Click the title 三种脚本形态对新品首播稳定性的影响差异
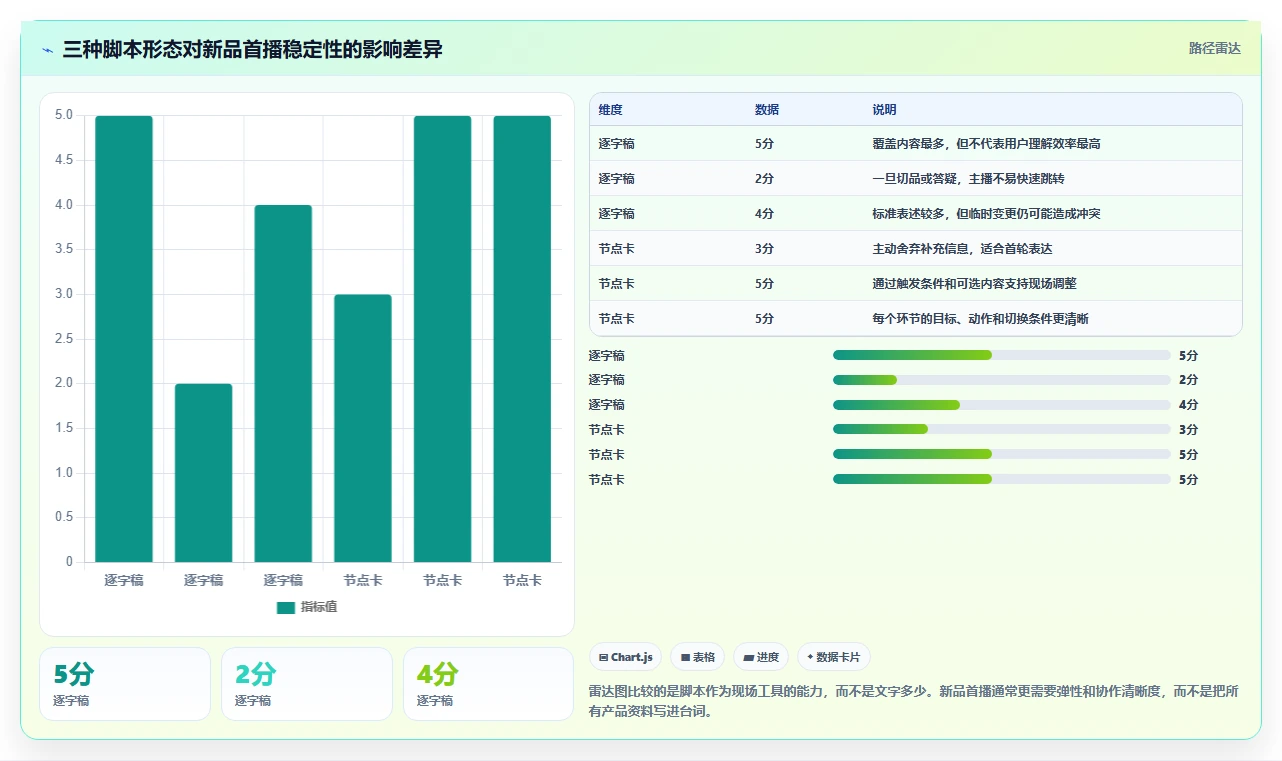This screenshot has height=761, width=1282. point(252,49)
